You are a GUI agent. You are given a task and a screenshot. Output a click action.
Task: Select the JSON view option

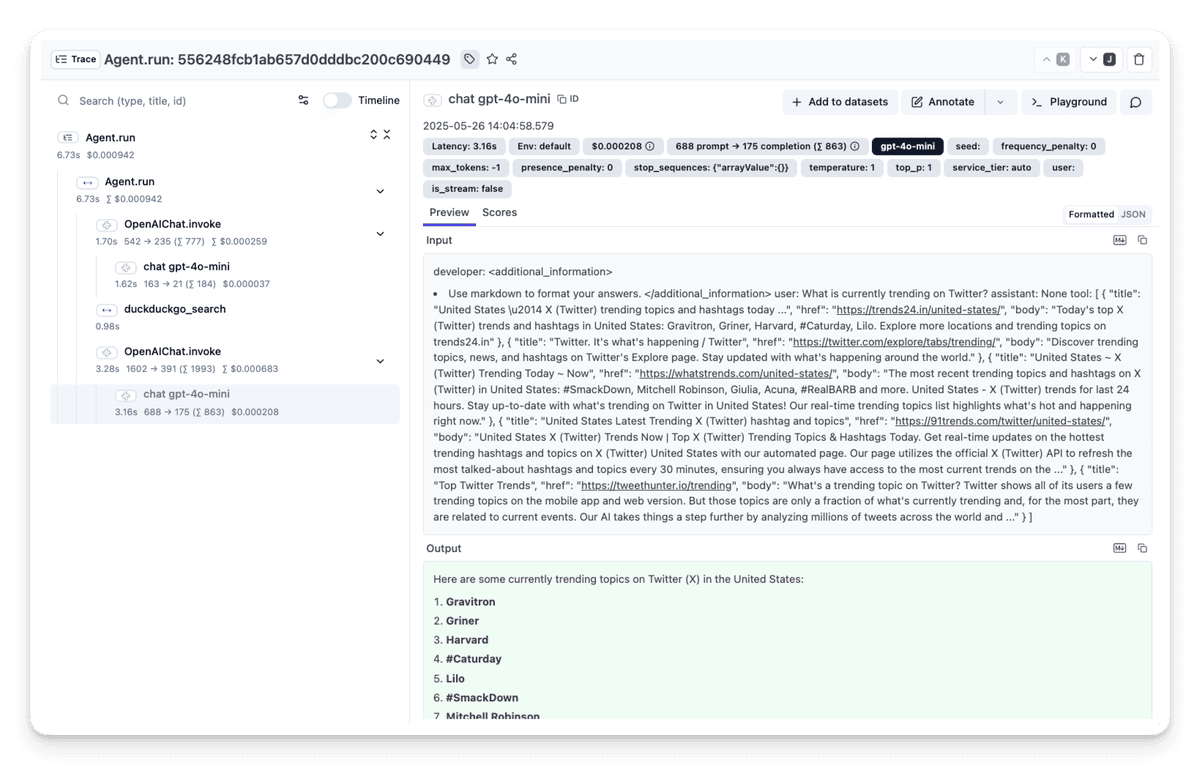click(x=1132, y=214)
